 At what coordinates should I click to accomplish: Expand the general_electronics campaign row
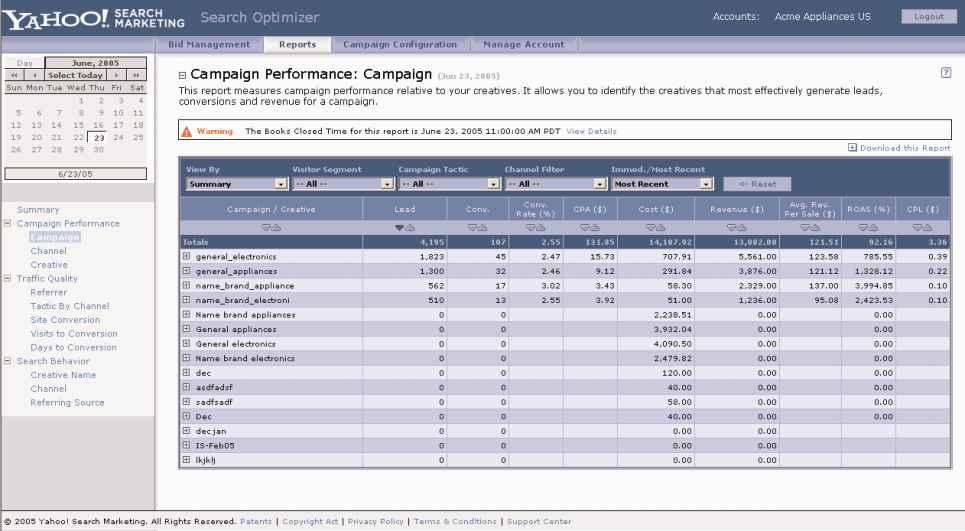(x=186, y=256)
